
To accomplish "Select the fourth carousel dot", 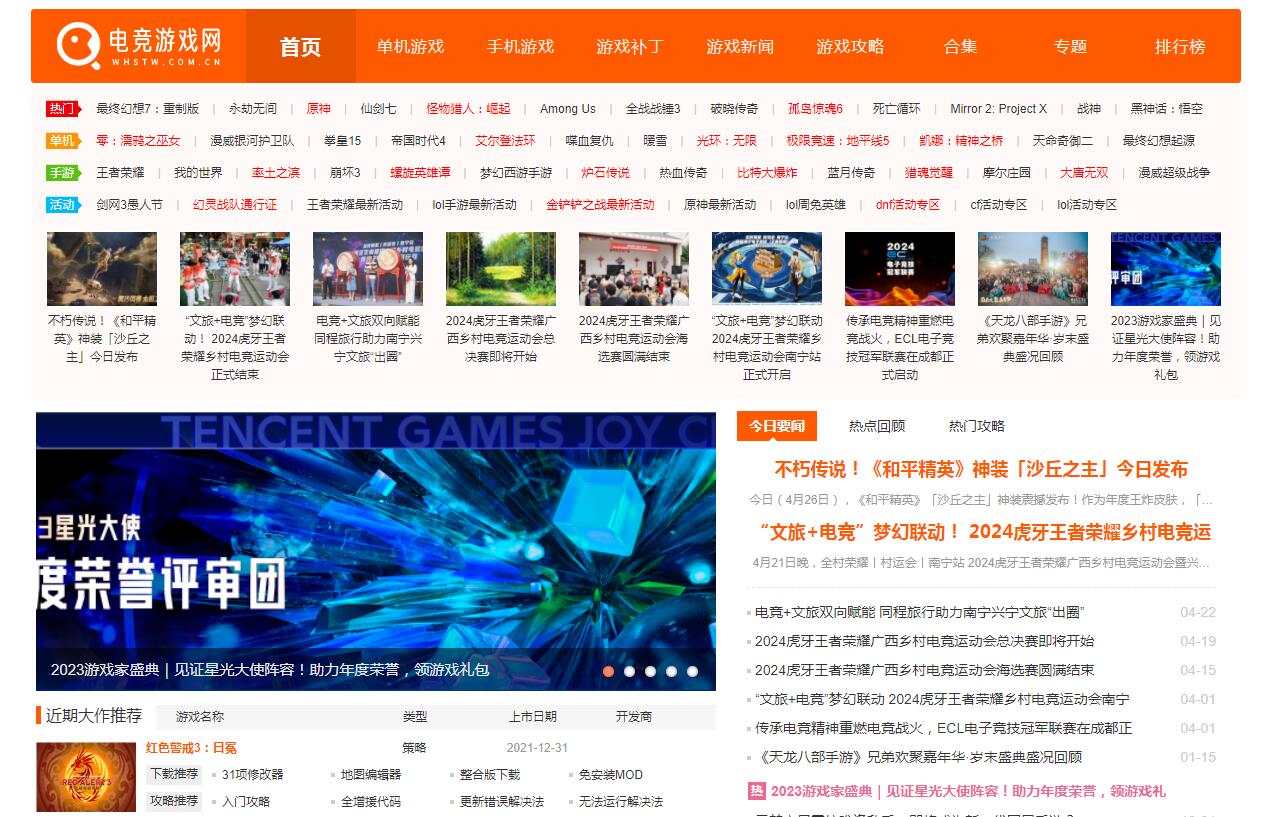I will (671, 671).
